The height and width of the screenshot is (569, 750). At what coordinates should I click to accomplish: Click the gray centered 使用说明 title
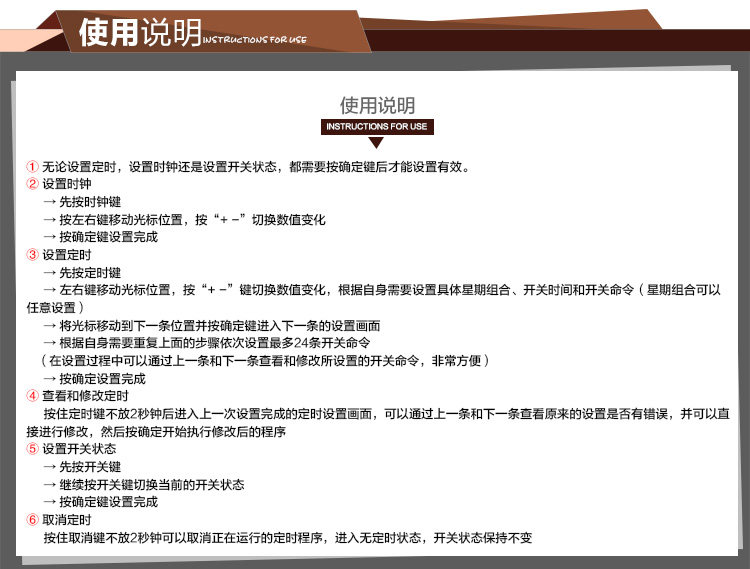[377, 105]
